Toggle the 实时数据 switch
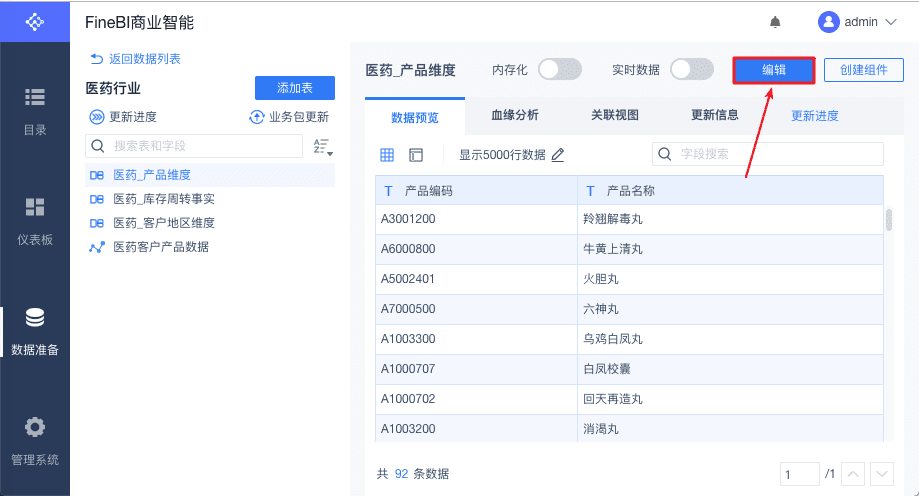919x496 pixels. 692,70
